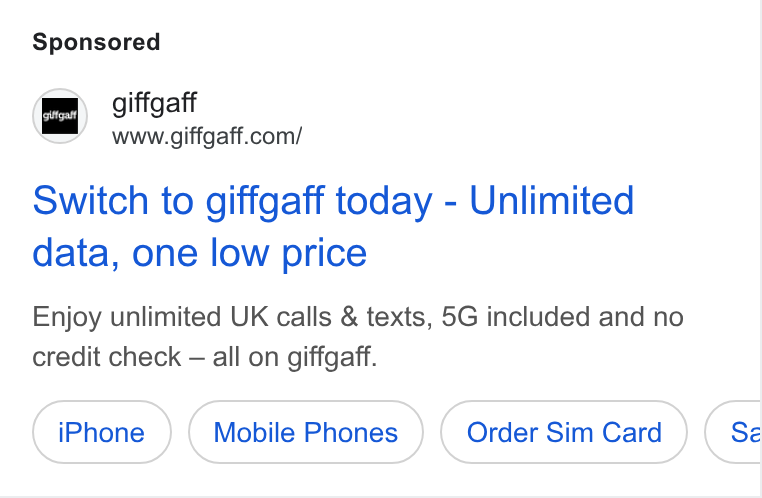Click the '5G included' description text
Screen dimensions: 762x498
516,317
